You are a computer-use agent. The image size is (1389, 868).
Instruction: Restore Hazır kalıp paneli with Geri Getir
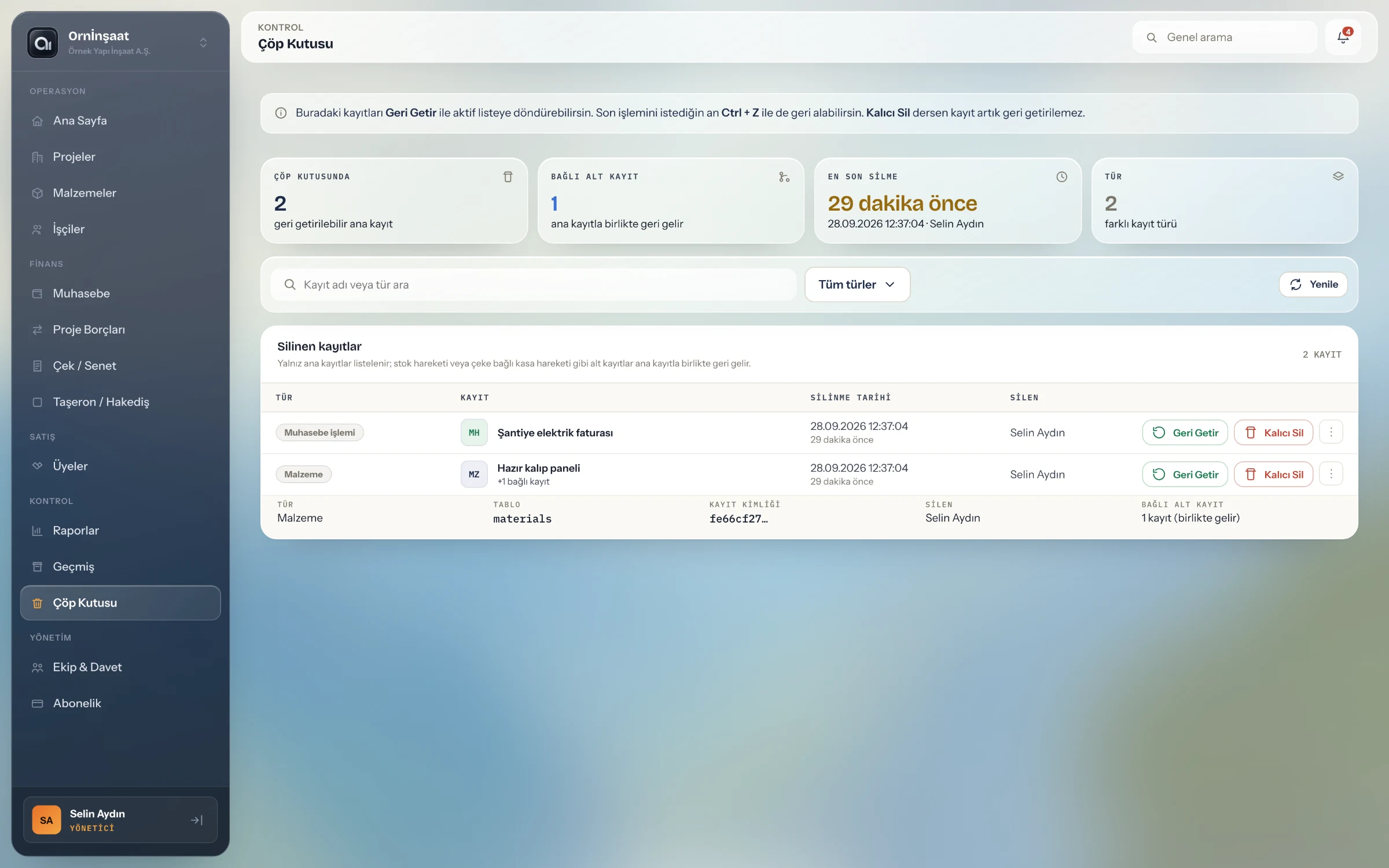(1185, 474)
